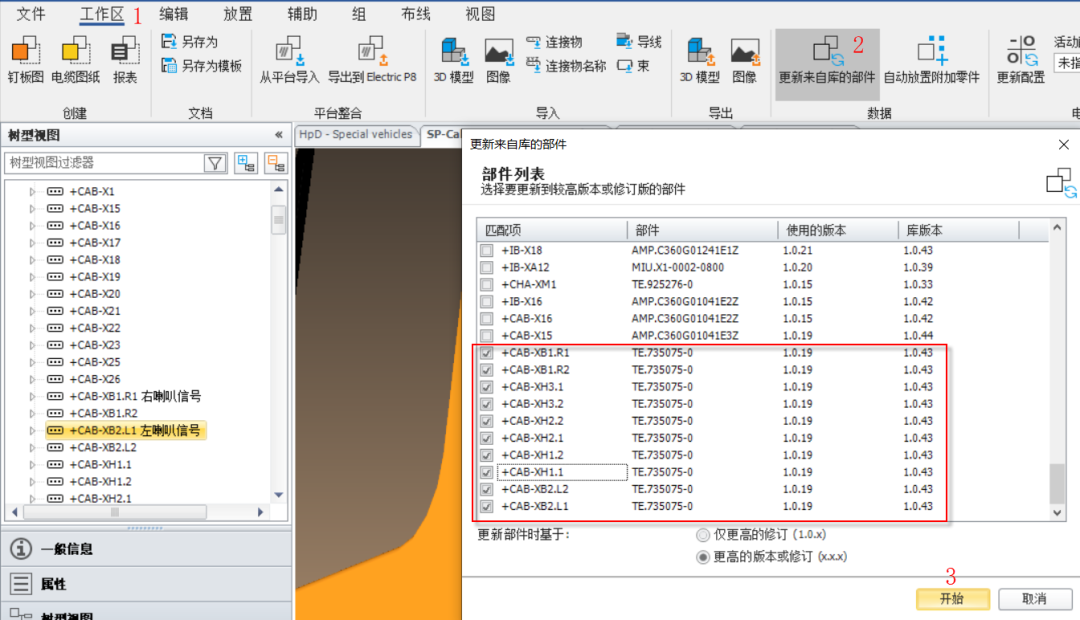The height and width of the screenshot is (620, 1080).
Task: Click 导出到 Electric P8 icon
Action: tap(371, 50)
